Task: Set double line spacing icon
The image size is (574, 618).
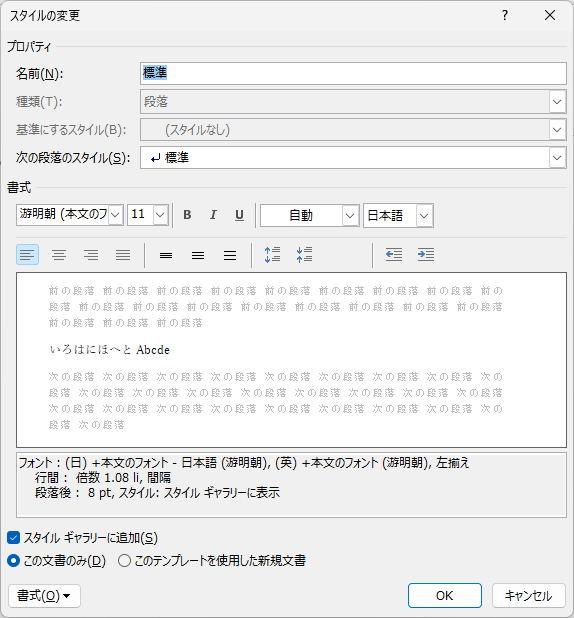Action: (x=230, y=255)
